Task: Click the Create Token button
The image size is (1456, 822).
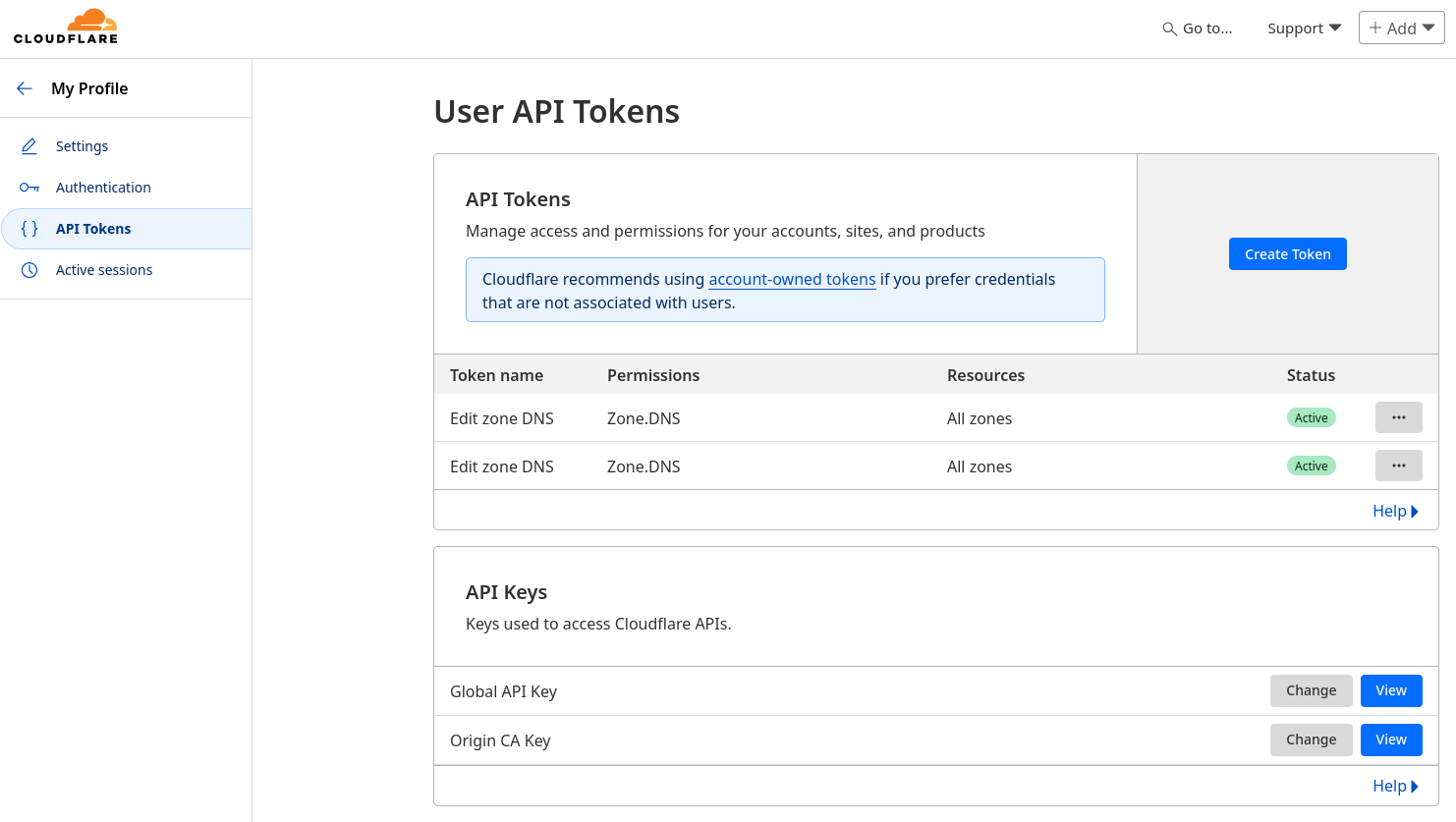Action: [1288, 254]
